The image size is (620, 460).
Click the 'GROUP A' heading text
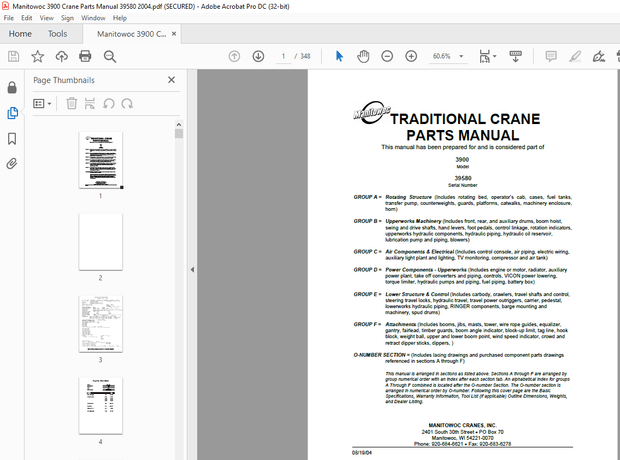(x=365, y=197)
